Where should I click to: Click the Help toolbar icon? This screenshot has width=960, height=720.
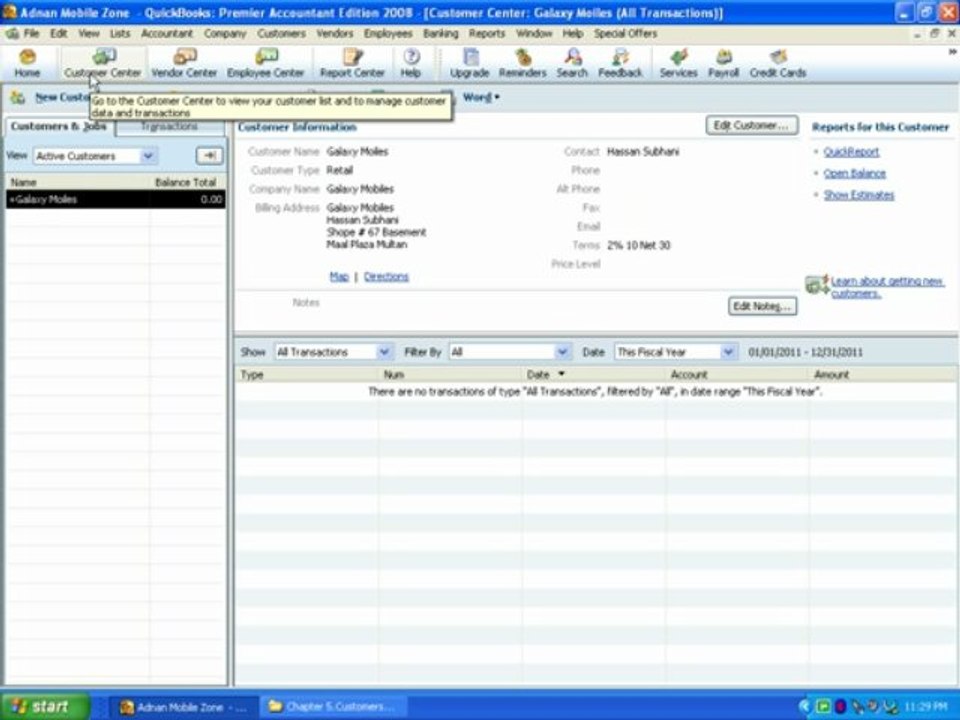click(x=411, y=64)
